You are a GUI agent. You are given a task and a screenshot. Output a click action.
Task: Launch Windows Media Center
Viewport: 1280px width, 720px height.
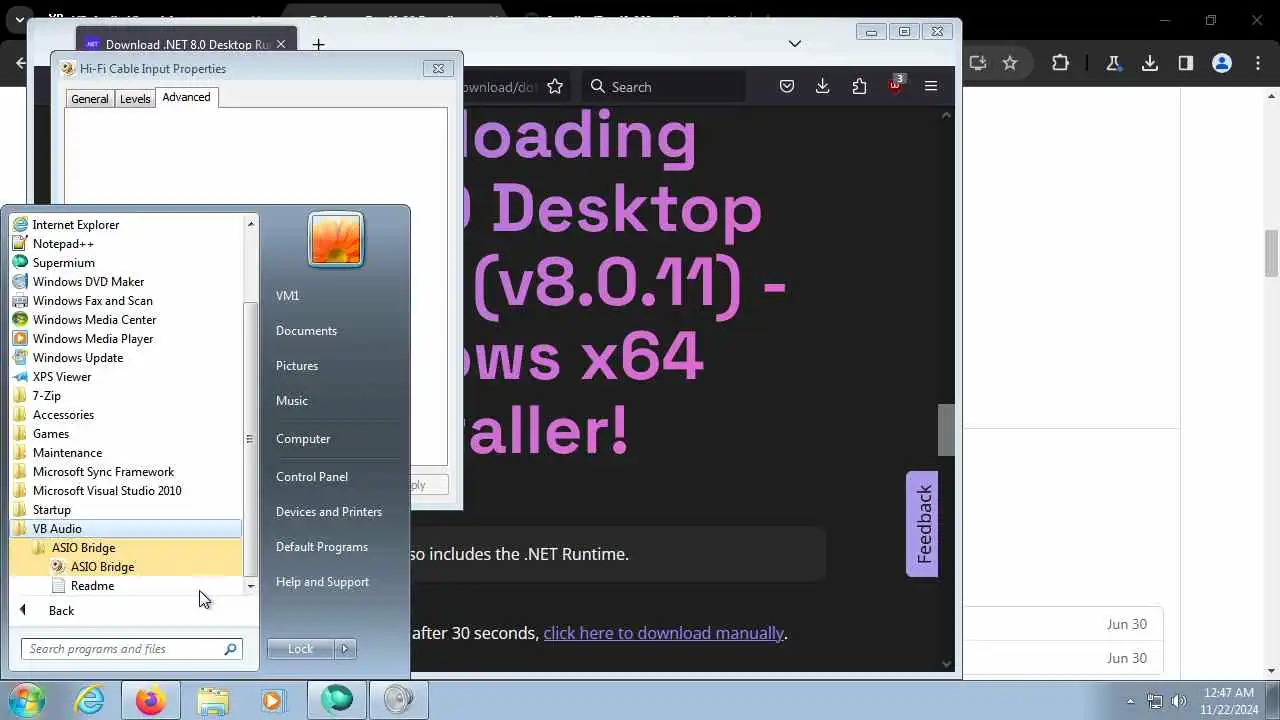pos(94,320)
